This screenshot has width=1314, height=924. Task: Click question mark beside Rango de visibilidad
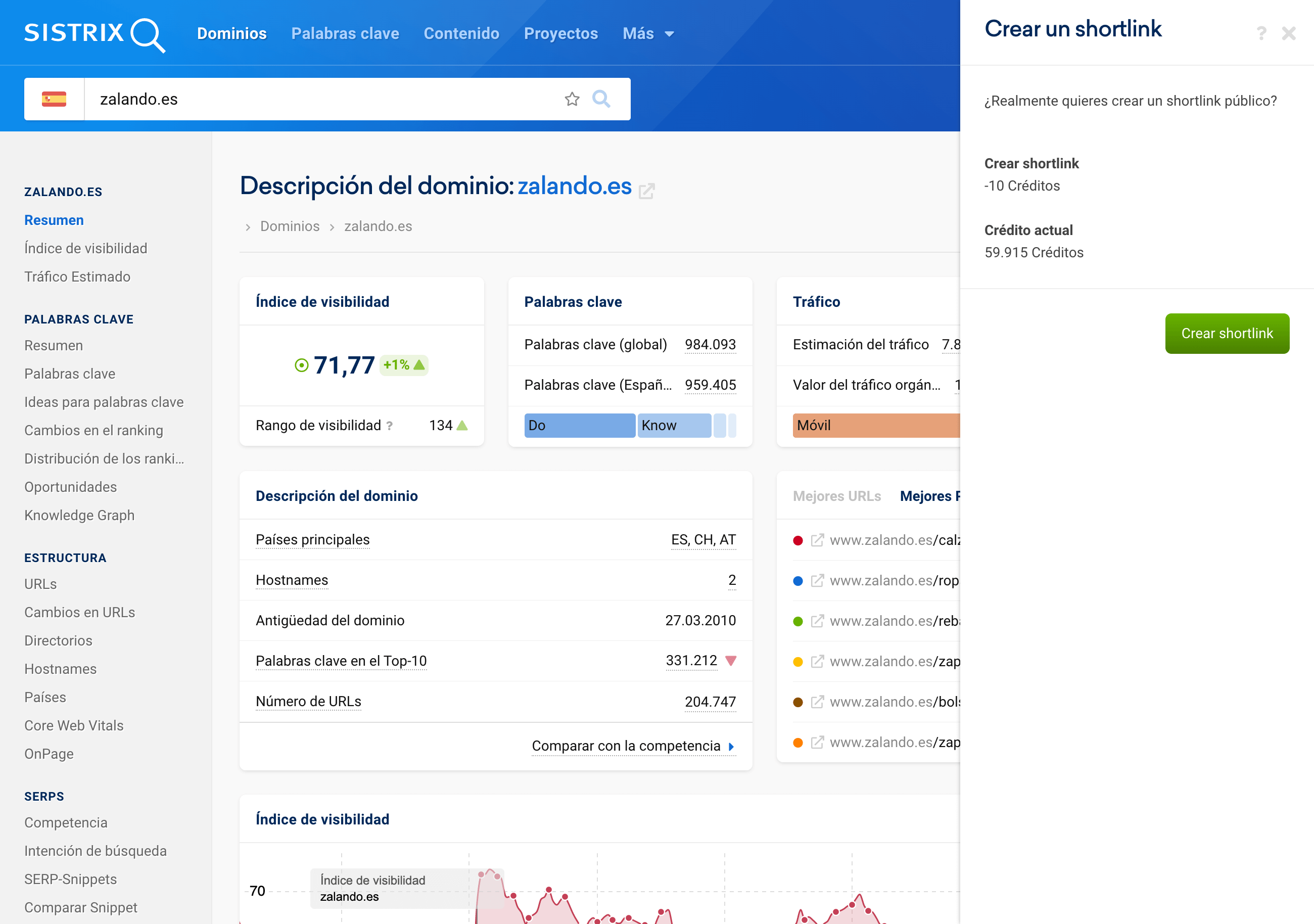tap(389, 426)
